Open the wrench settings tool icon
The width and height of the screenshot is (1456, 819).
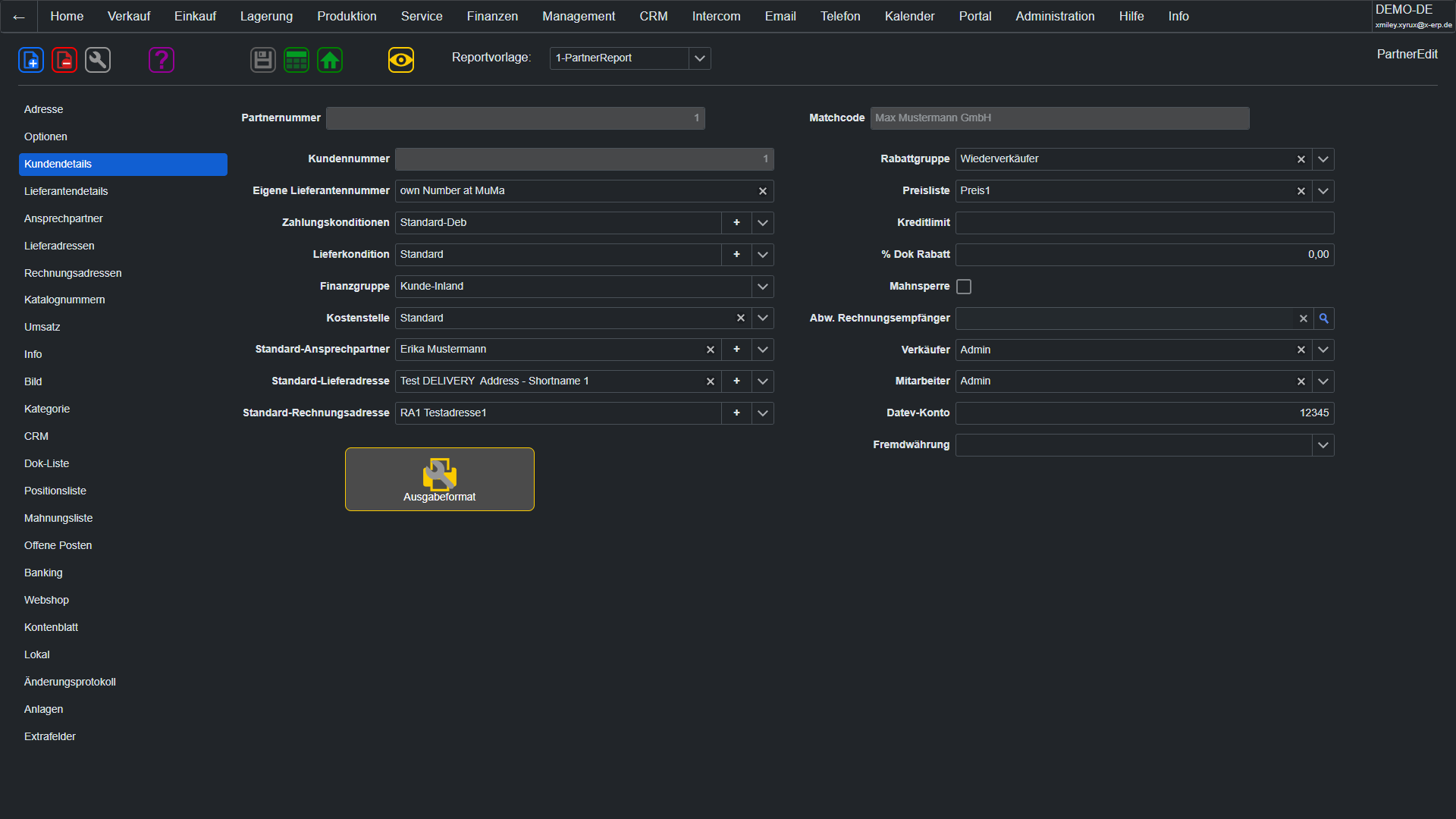pyautogui.click(x=98, y=60)
